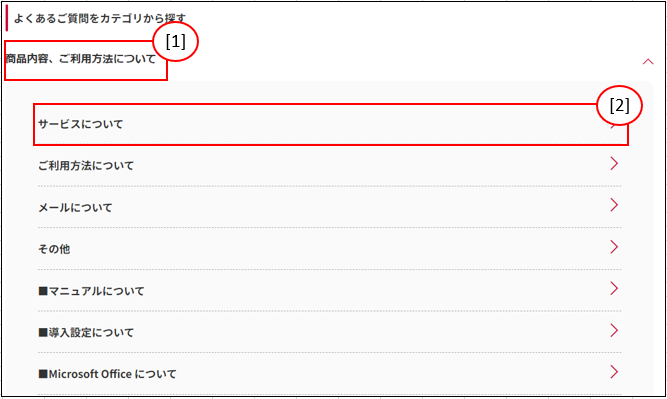Click the [1] annotation circle marker
The image size is (667, 399).
(x=175, y=42)
